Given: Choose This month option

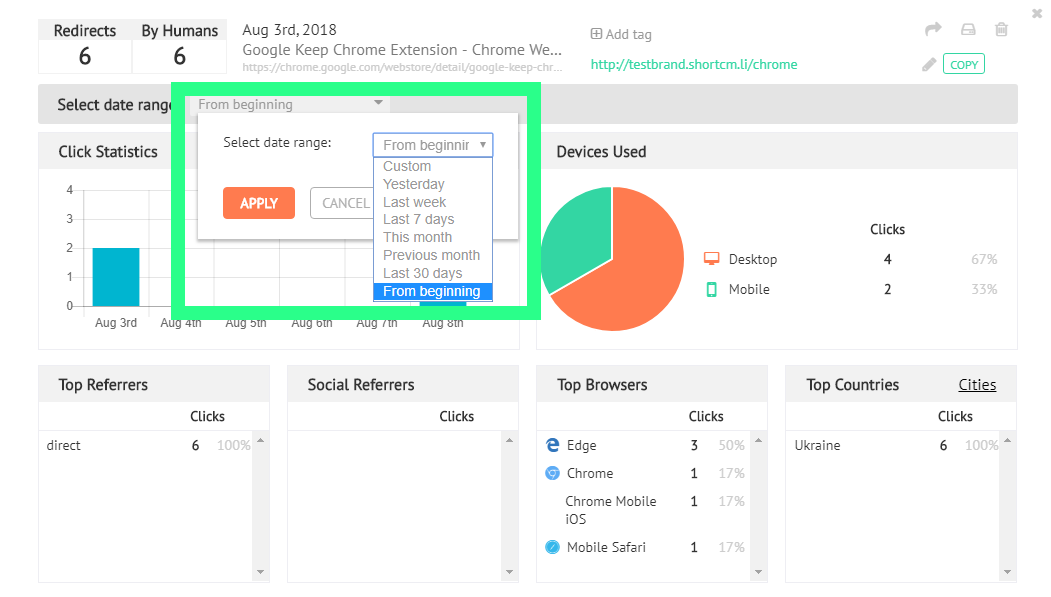Looking at the screenshot, I should point(433,238).
